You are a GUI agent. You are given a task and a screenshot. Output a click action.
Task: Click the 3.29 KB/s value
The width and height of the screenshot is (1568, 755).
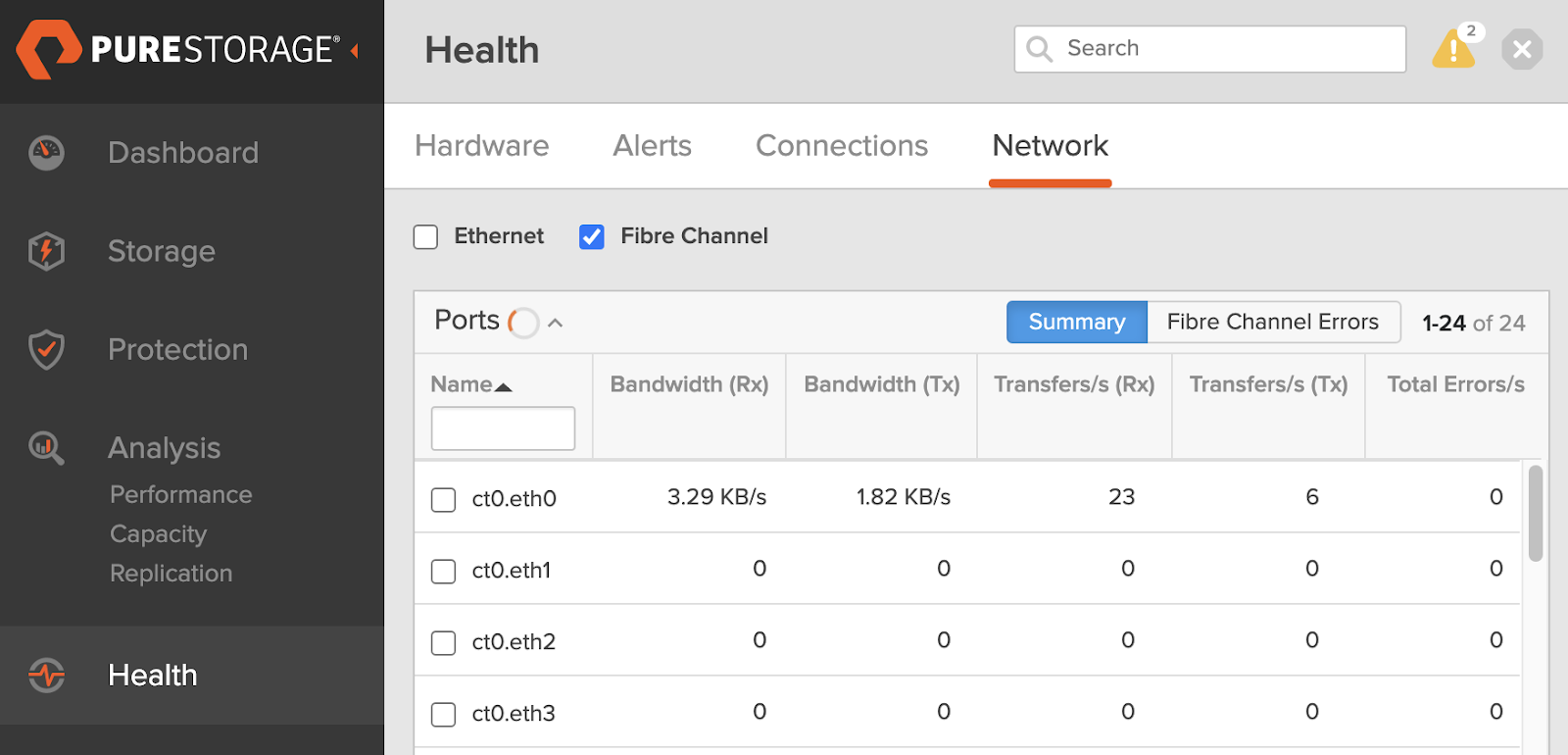(x=717, y=497)
